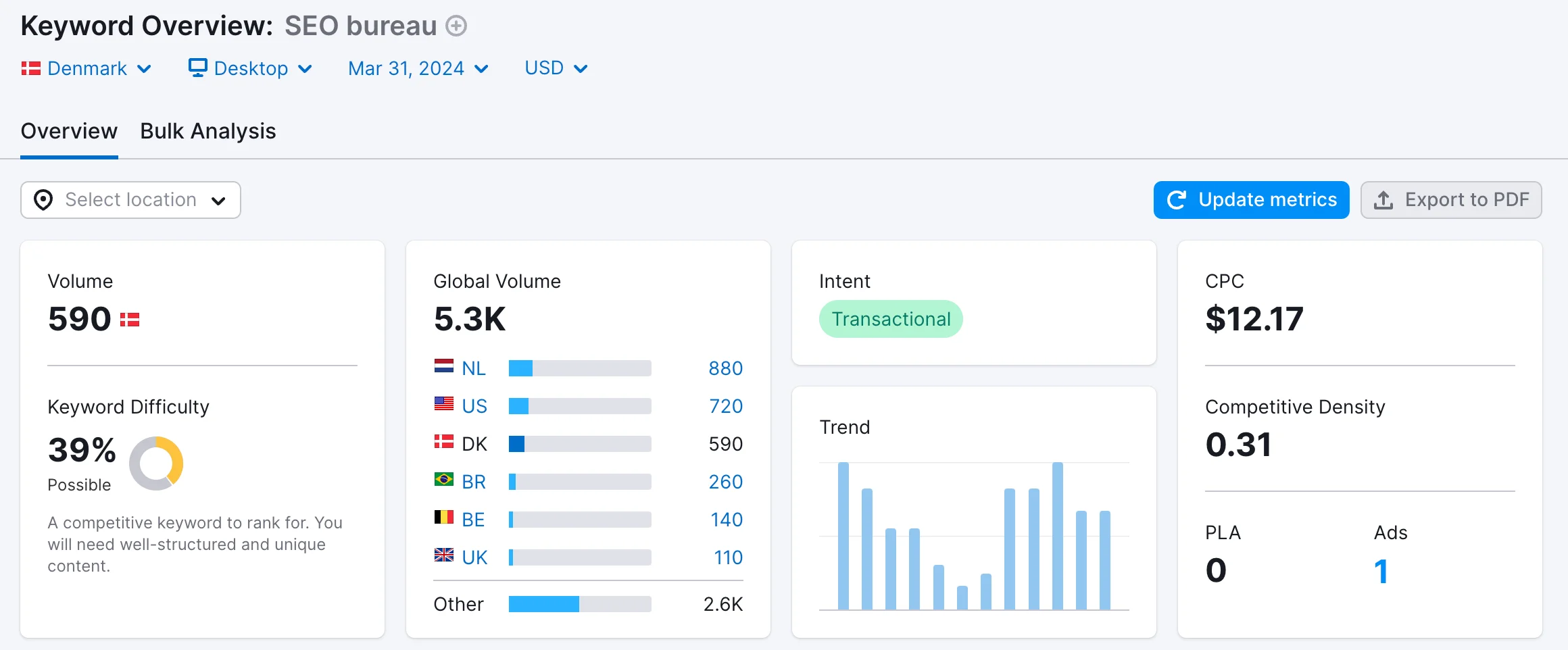Screen dimensions: 1568x650
Task: Click the refresh icon on Update metrics
Action: [1176, 199]
